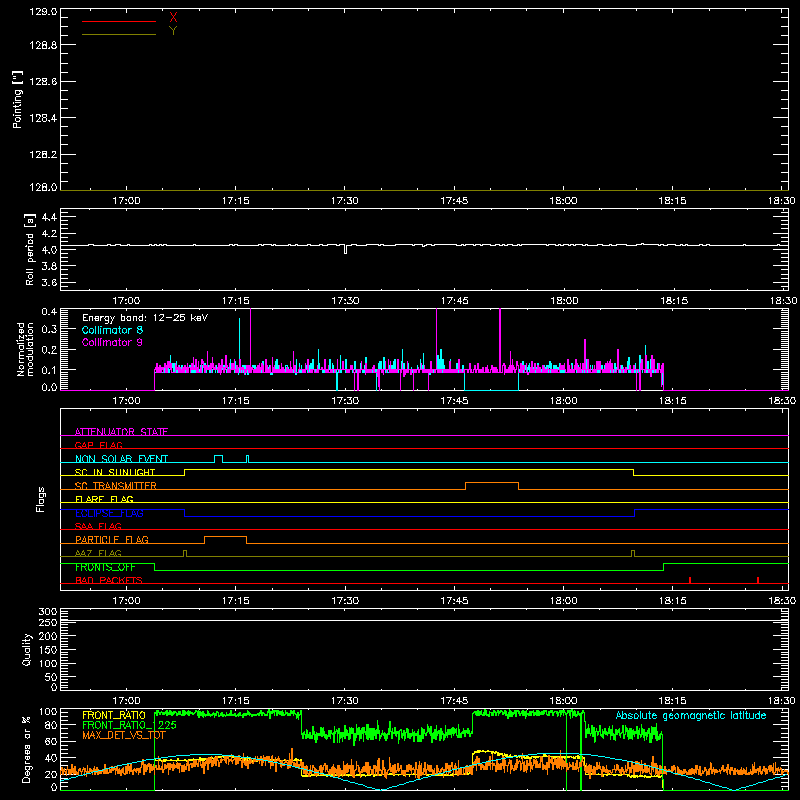This screenshot has width=800, height=800.
Task: Select the 'Energy band: 12-25 keV' label
Action: click(x=145, y=318)
